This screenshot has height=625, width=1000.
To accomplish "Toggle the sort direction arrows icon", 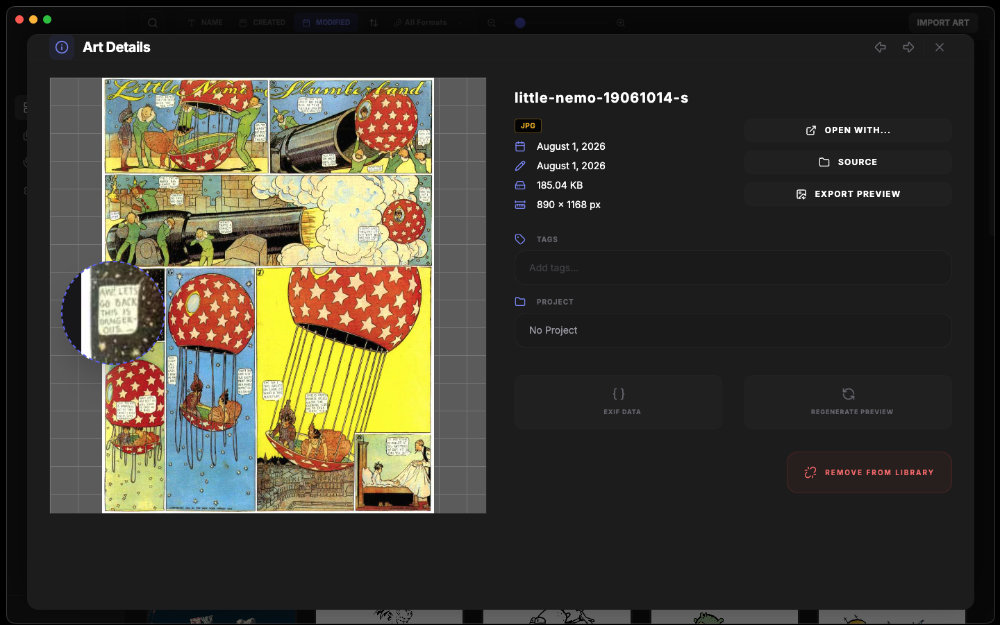I will pos(374,22).
